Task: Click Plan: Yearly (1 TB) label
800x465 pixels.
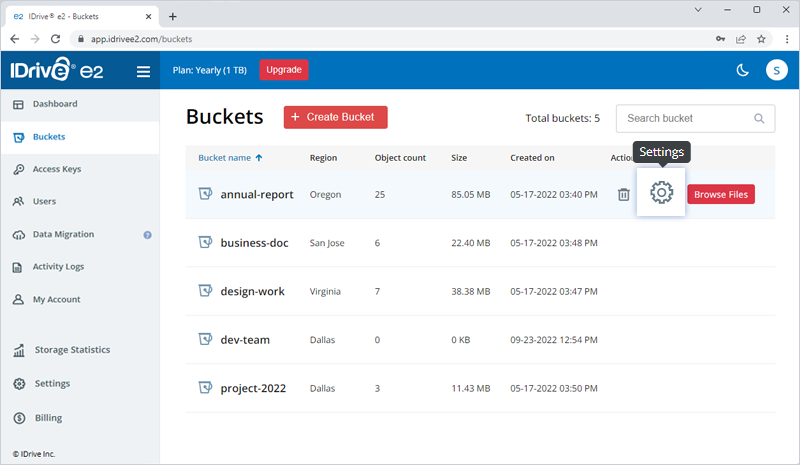Action: tap(209, 70)
